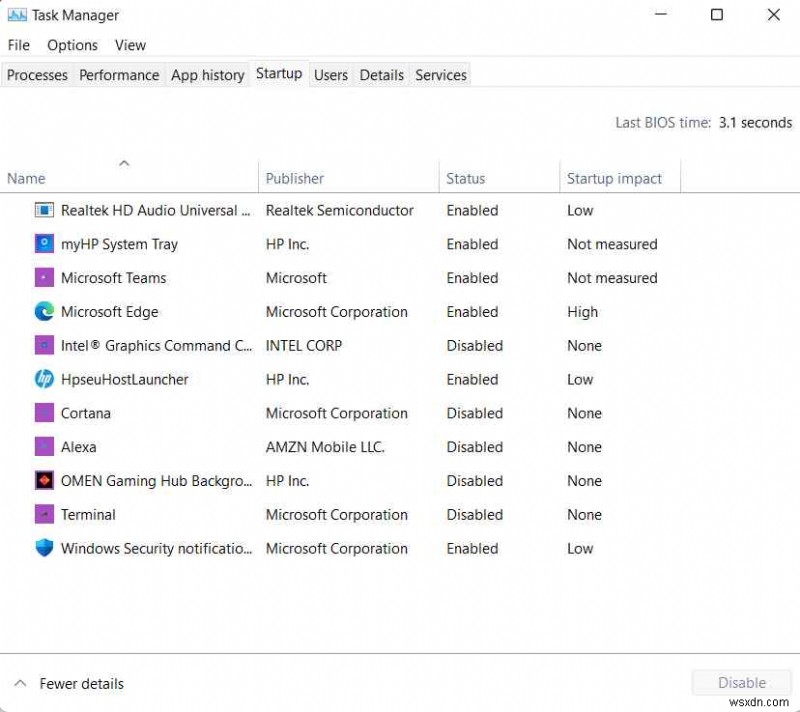Click the Disable button
Screen dimensions: 800x712
point(741,682)
